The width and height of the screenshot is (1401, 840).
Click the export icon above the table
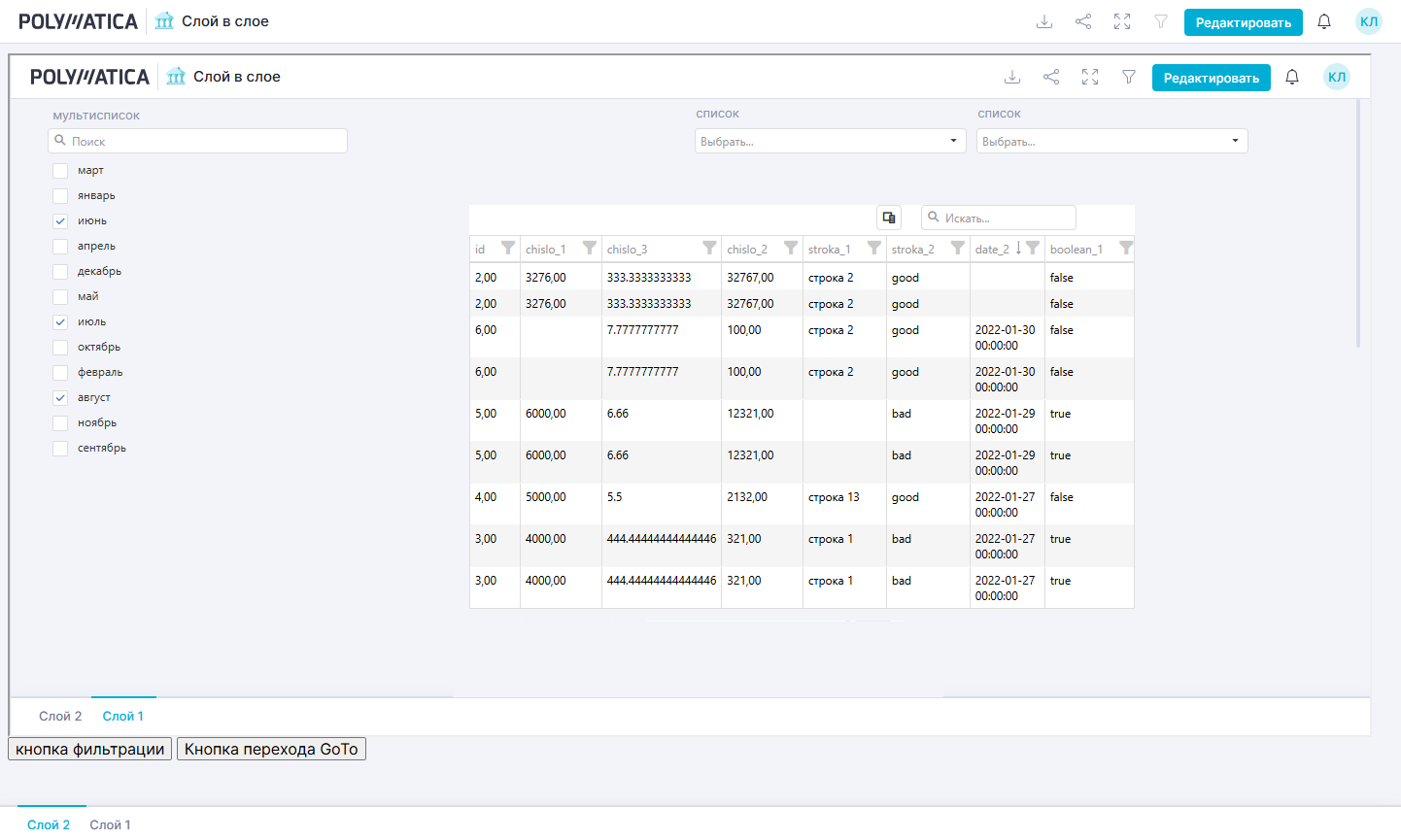point(889,218)
